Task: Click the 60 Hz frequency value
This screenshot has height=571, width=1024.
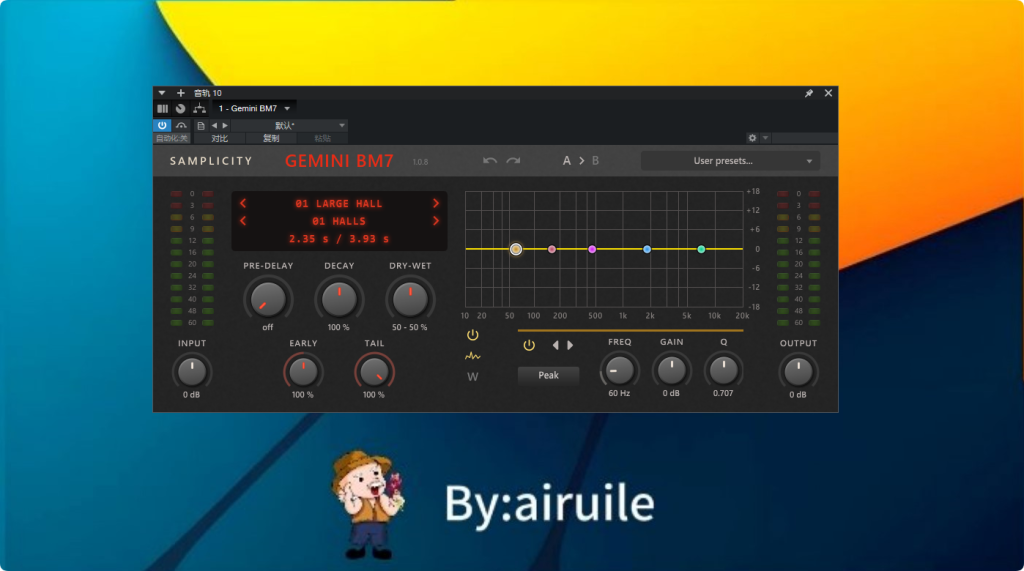Action: pyautogui.click(x=619, y=393)
